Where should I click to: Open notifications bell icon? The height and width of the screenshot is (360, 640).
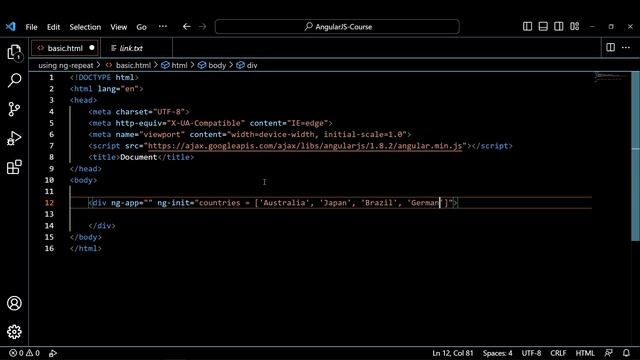click(626, 353)
